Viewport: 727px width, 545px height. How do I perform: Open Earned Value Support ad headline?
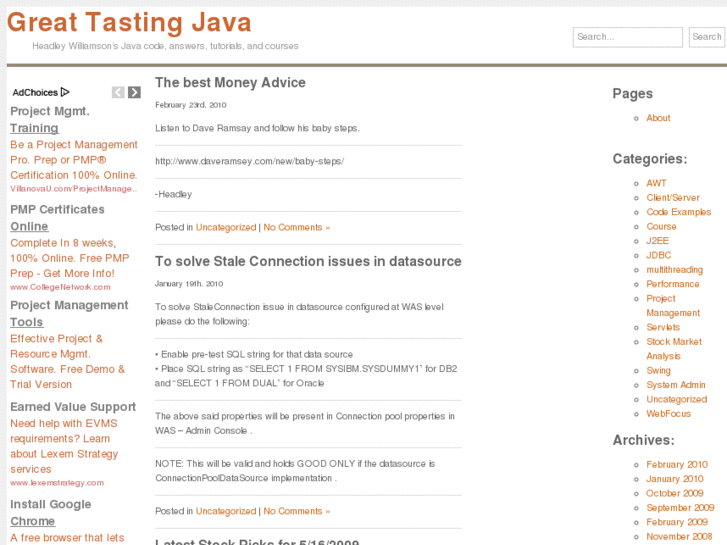[x=73, y=407]
